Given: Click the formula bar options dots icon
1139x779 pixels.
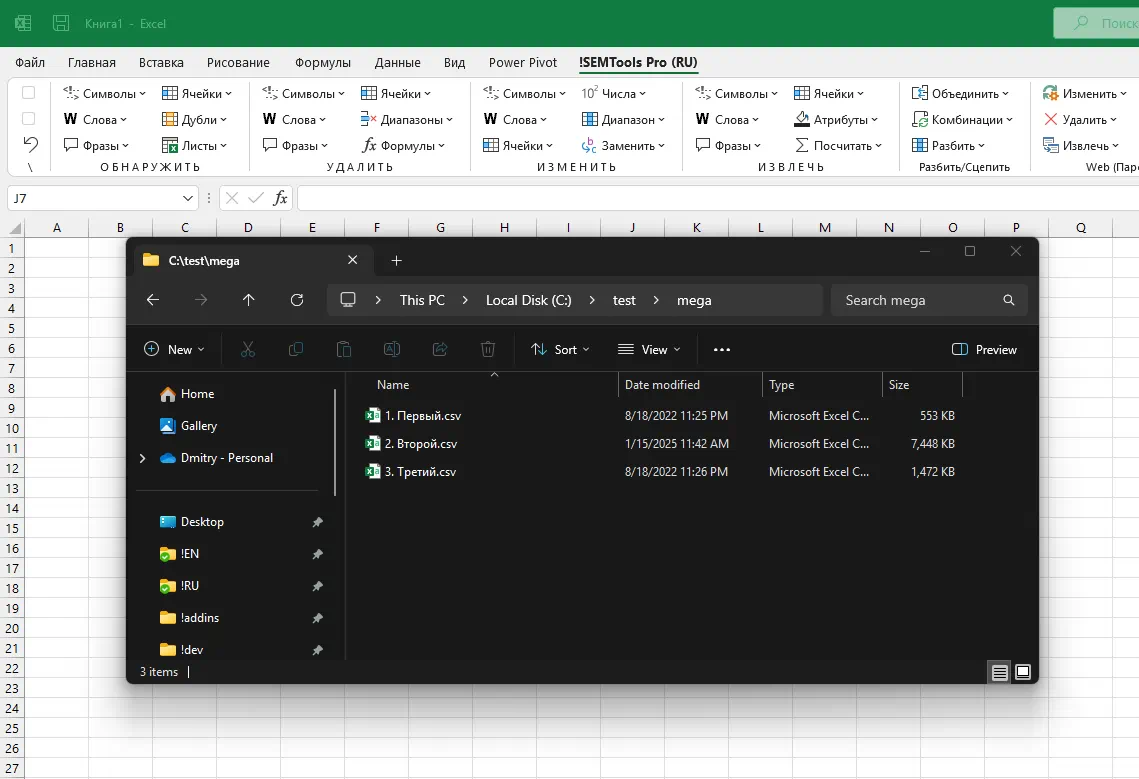Looking at the screenshot, I should (x=209, y=198).
